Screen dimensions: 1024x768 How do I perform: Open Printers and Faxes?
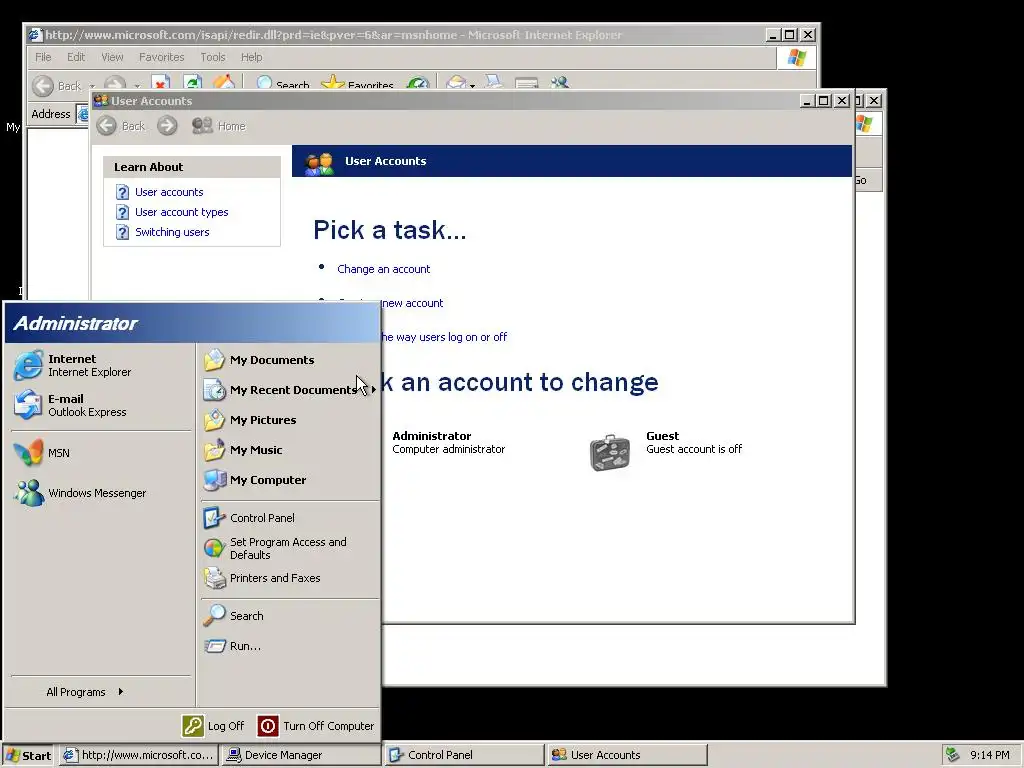pyautogui.click(x=289, y=578)
